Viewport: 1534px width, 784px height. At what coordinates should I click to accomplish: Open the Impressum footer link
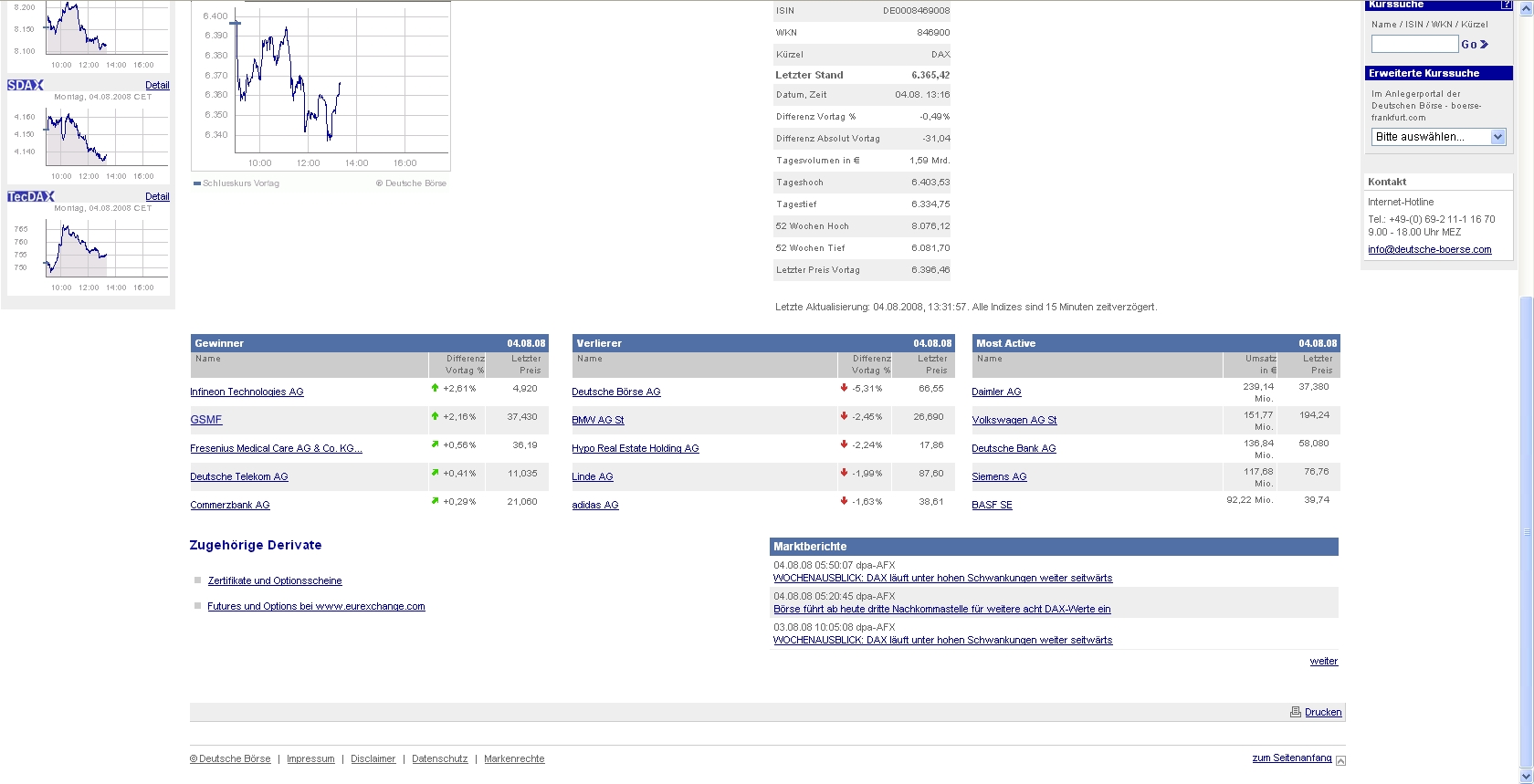pyautogui.click(x=310, y=758)
